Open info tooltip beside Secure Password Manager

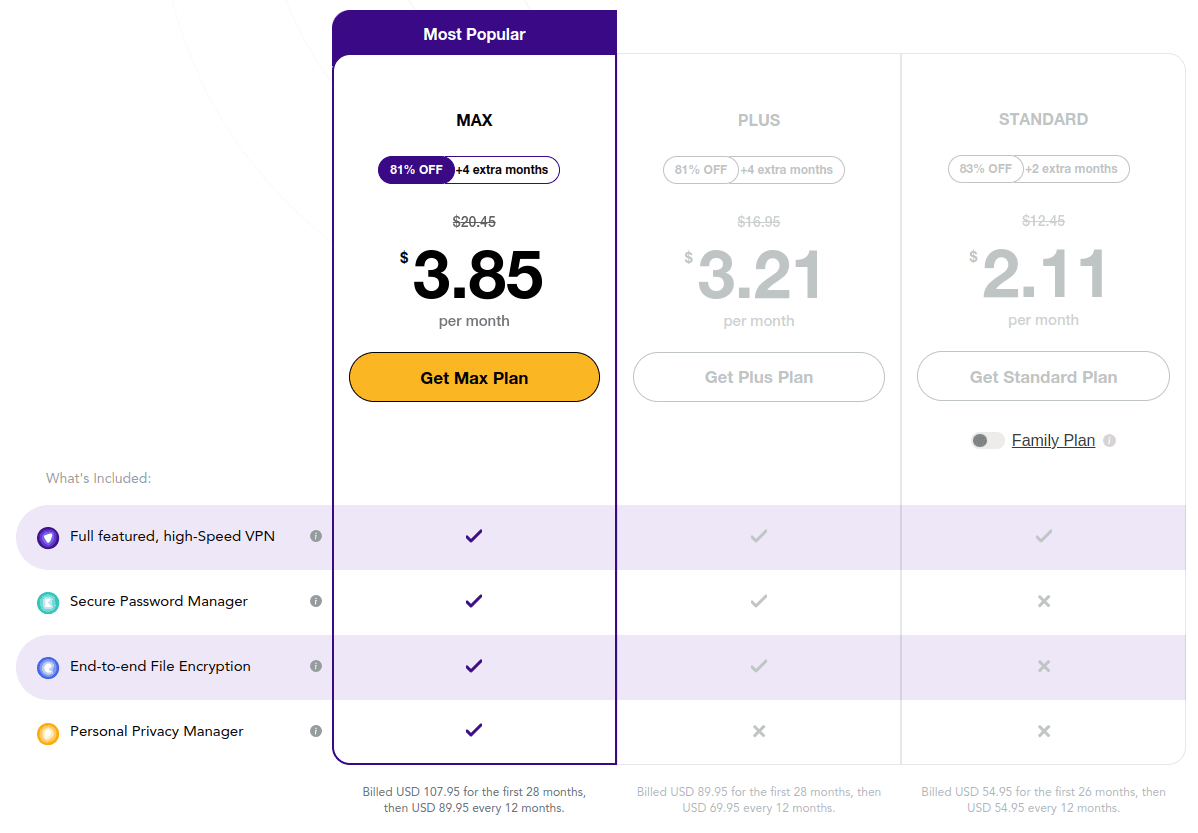click(316, 601)
